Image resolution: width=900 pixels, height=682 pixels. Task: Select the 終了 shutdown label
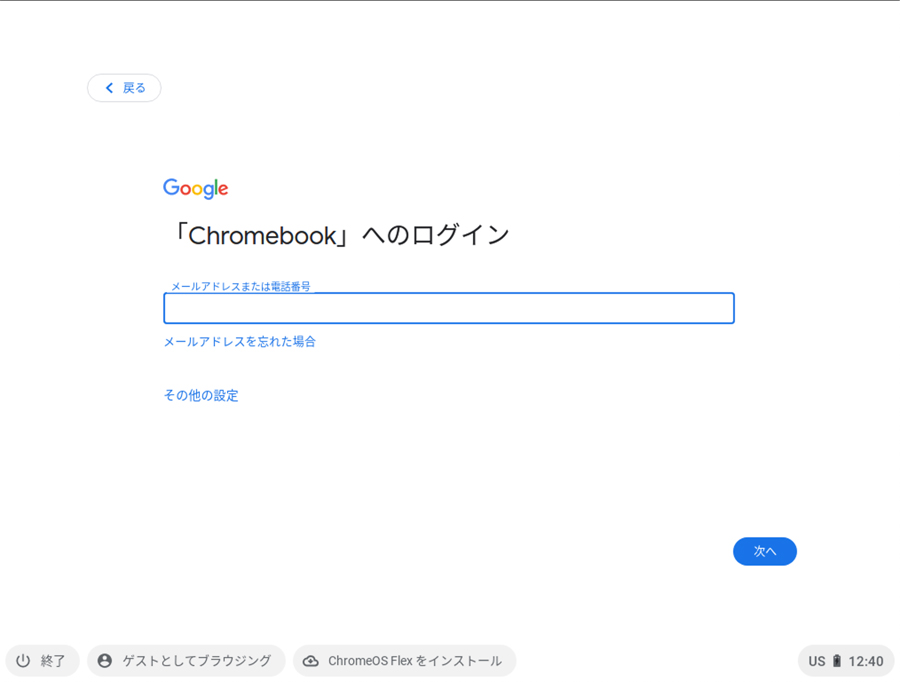[53, 661]
